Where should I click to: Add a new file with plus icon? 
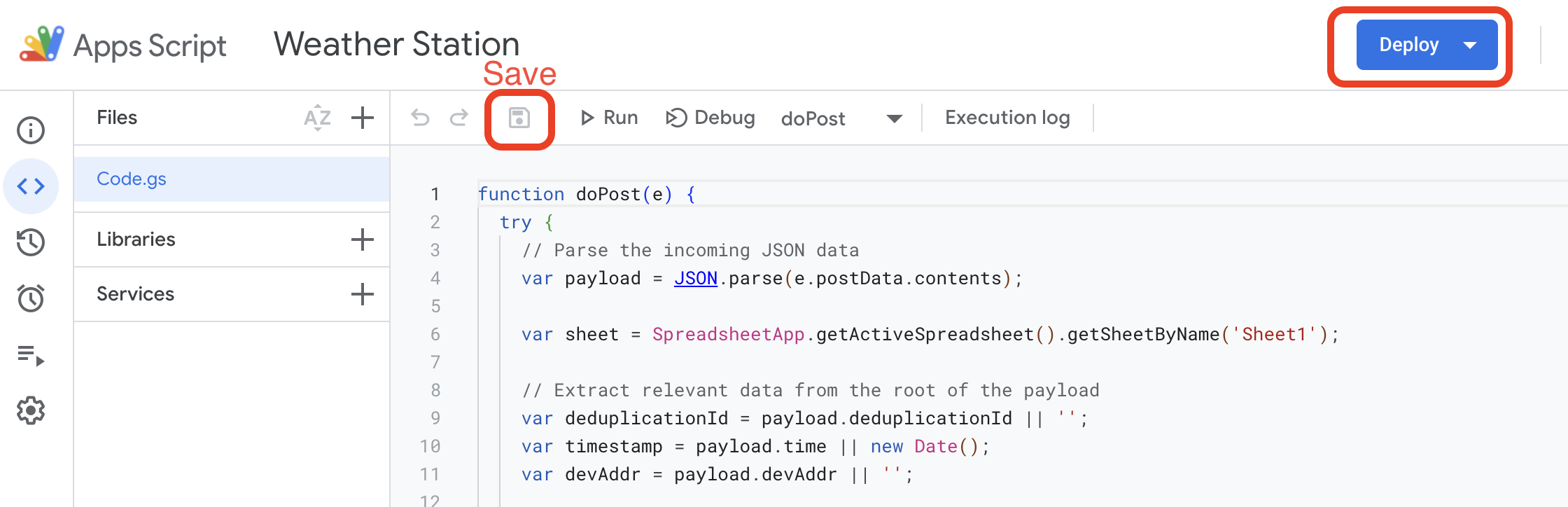coord(362,118)
